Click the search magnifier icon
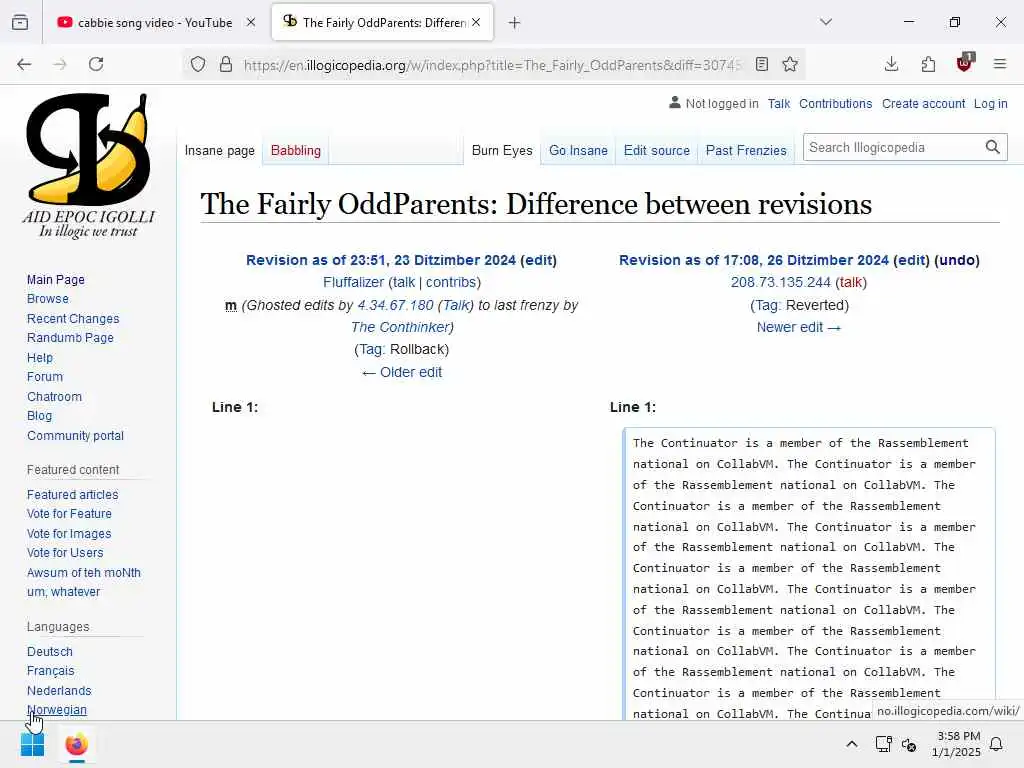This screenshot has width=1024, height=768. pos(993,148)
